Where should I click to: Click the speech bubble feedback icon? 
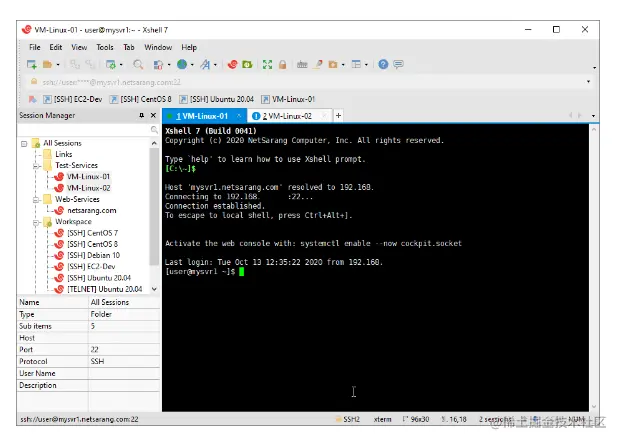[399, 64]
